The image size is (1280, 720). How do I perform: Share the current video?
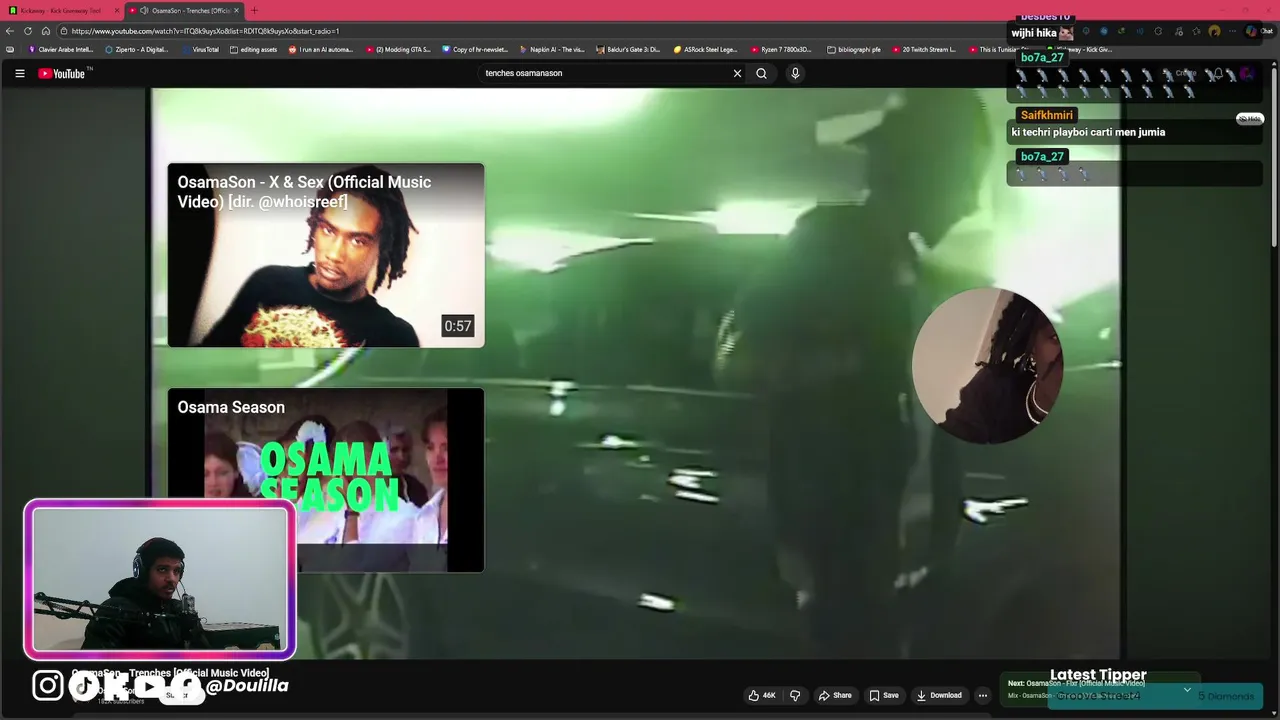835,695
